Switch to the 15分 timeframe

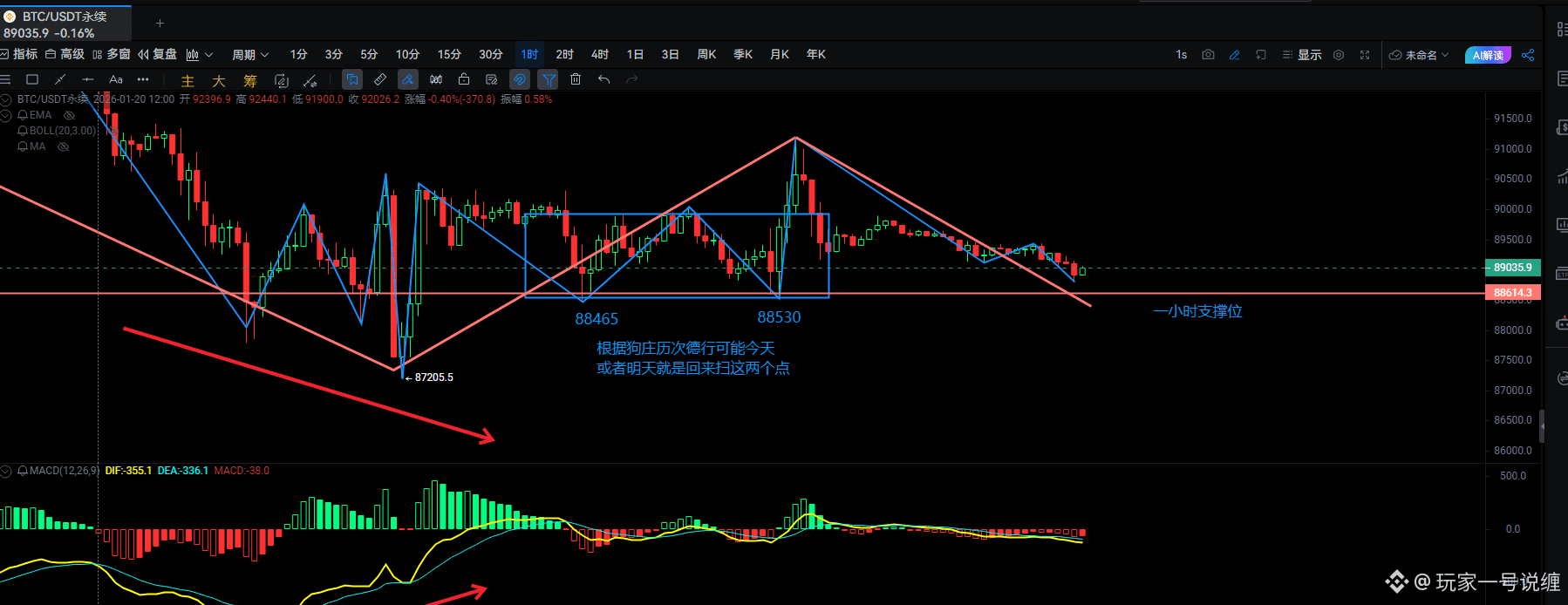coord(449,54)
